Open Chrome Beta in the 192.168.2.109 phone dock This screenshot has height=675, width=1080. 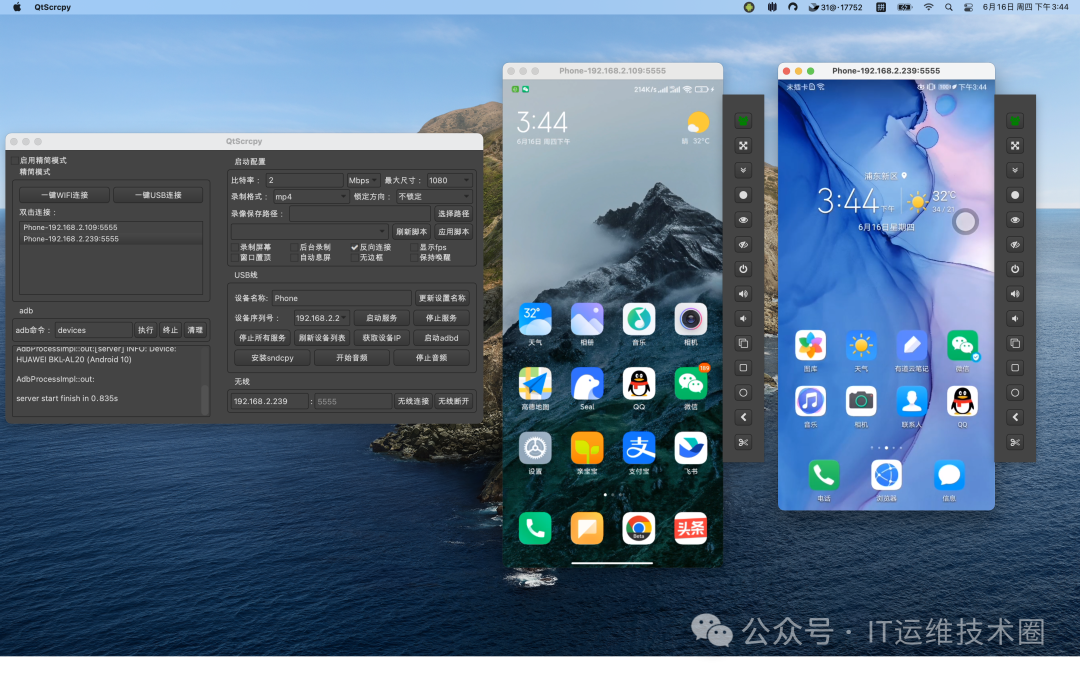tap(638, 528)
